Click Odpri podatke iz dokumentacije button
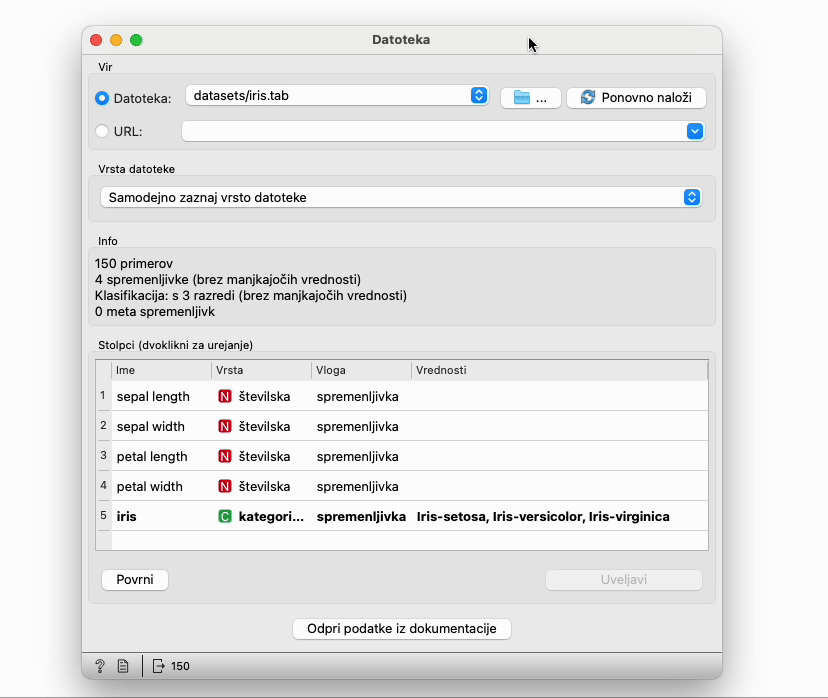828x698 pixels. (x=402, y=628)
